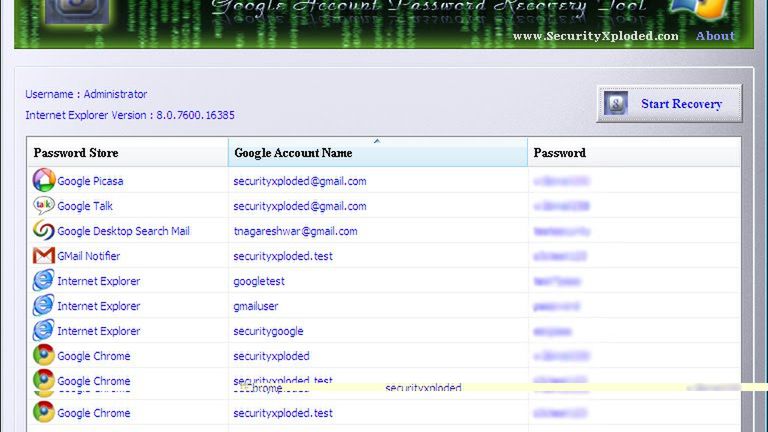Click the Internet Explorer icon in the gmailuser row
The height and width of the screenshot is (432, 768).
pyautogui.click(x=44, y=306)
